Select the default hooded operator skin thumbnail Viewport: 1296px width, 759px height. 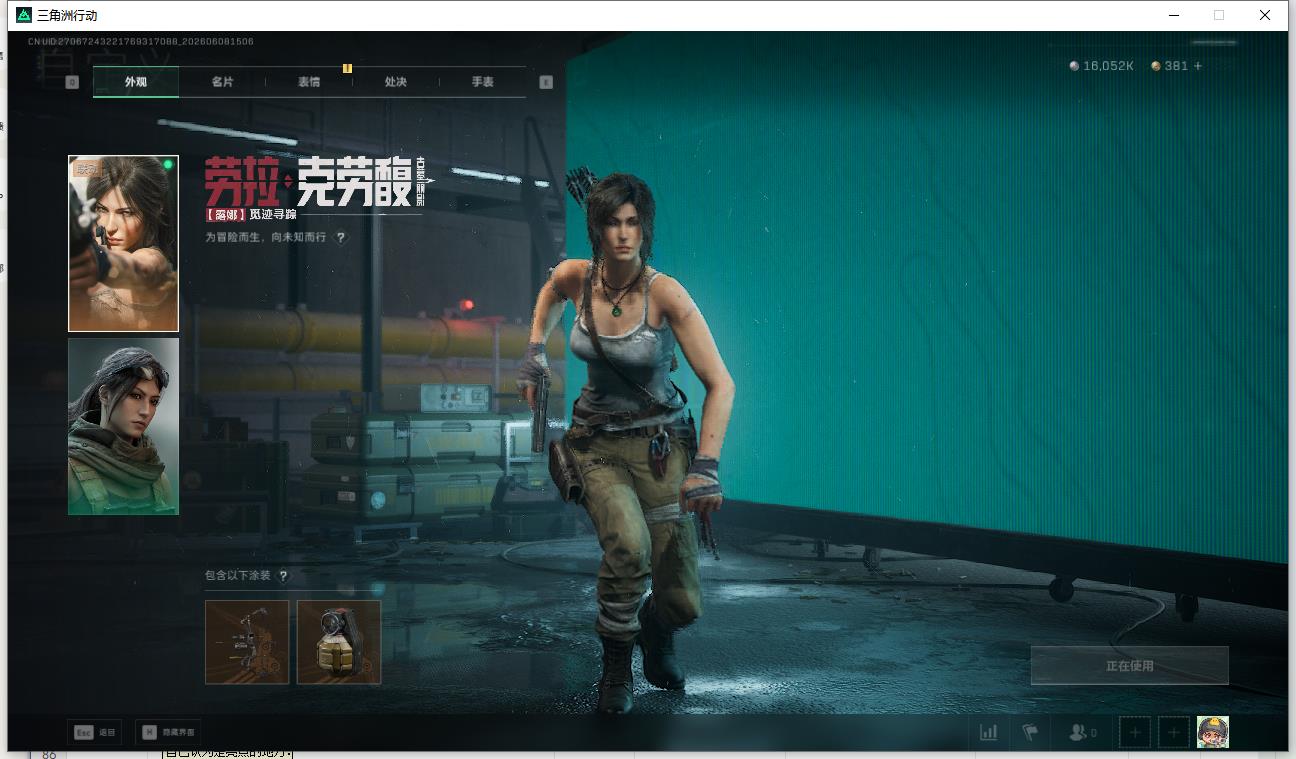tap(123, 426)
